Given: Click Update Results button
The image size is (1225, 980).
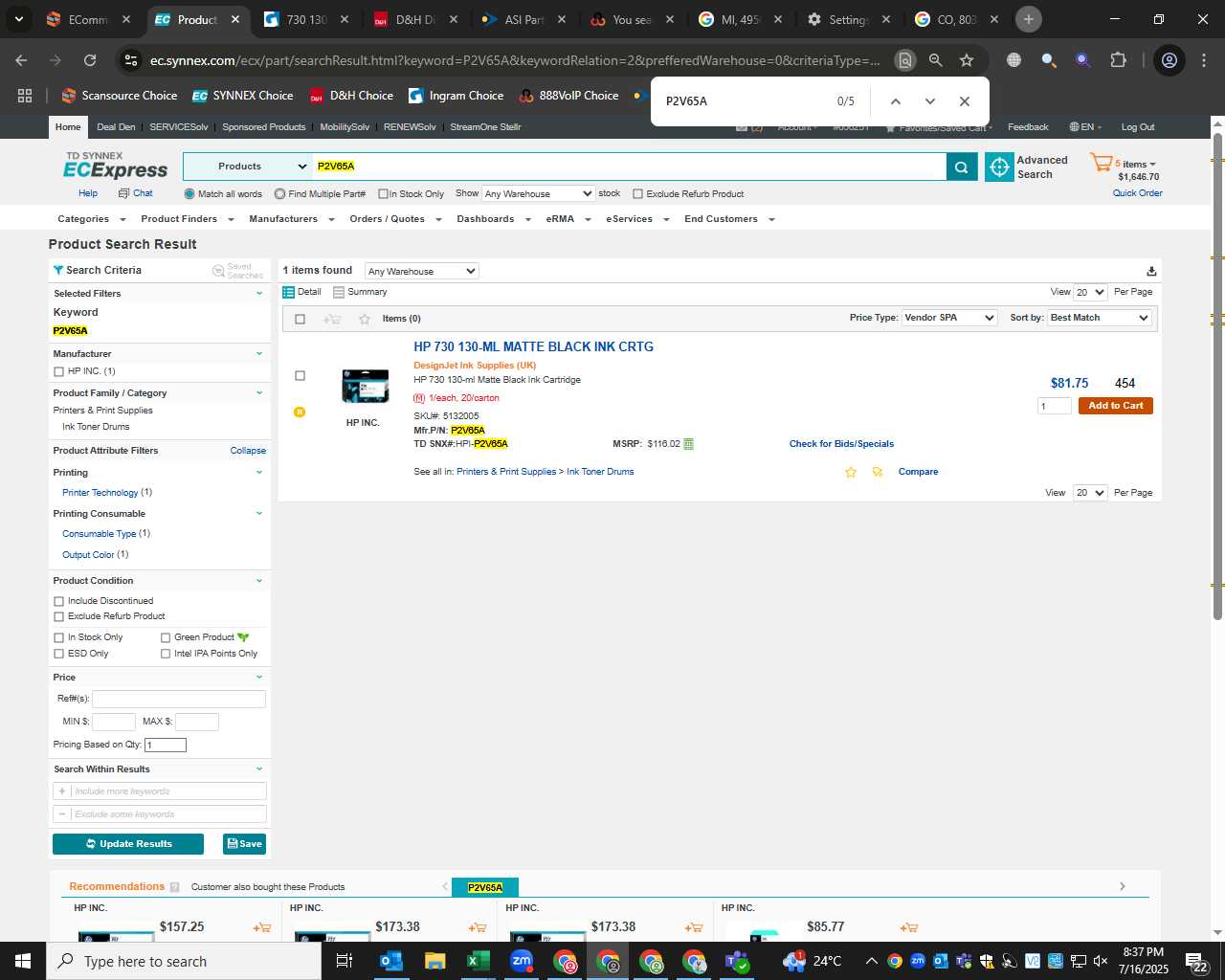Looking at the screenshot, I should tap(128, 844).
